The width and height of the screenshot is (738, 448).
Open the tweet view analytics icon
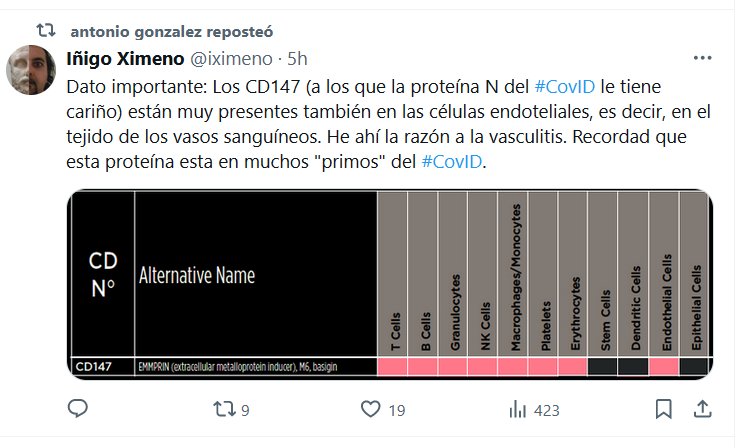click(518, 409)
